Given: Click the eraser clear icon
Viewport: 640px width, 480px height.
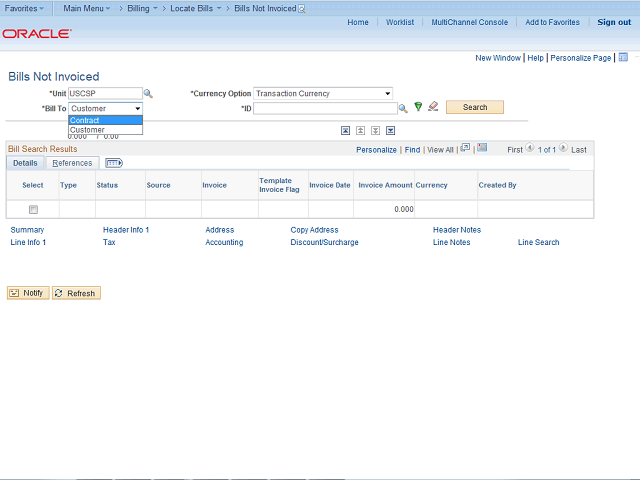Looking at the screenshot, I should 433,107.
